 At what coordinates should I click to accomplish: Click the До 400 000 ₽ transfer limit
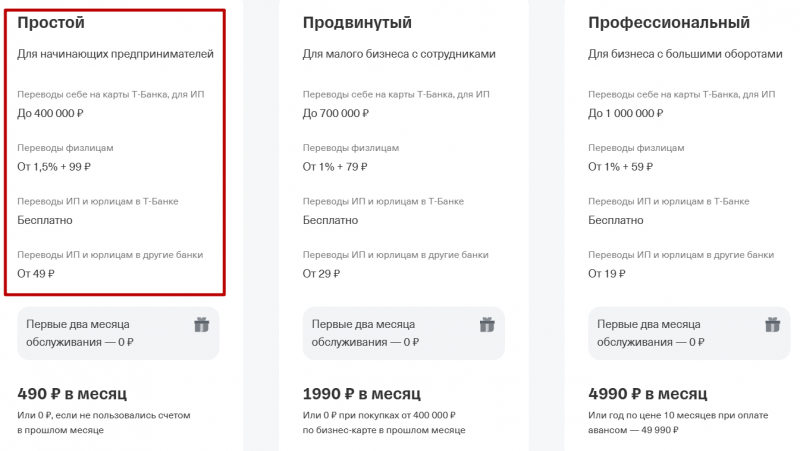click(x=53, y=113)
